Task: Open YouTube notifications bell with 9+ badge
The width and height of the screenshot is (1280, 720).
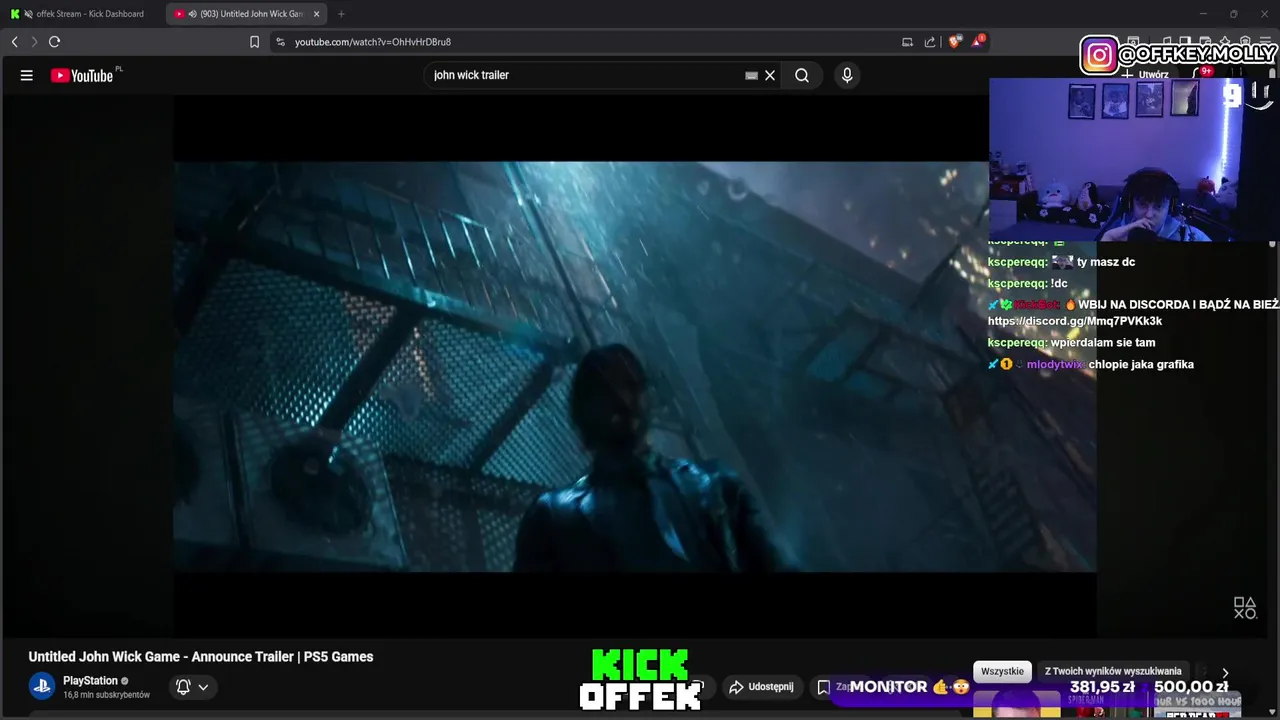Action: coord(1200,75)
